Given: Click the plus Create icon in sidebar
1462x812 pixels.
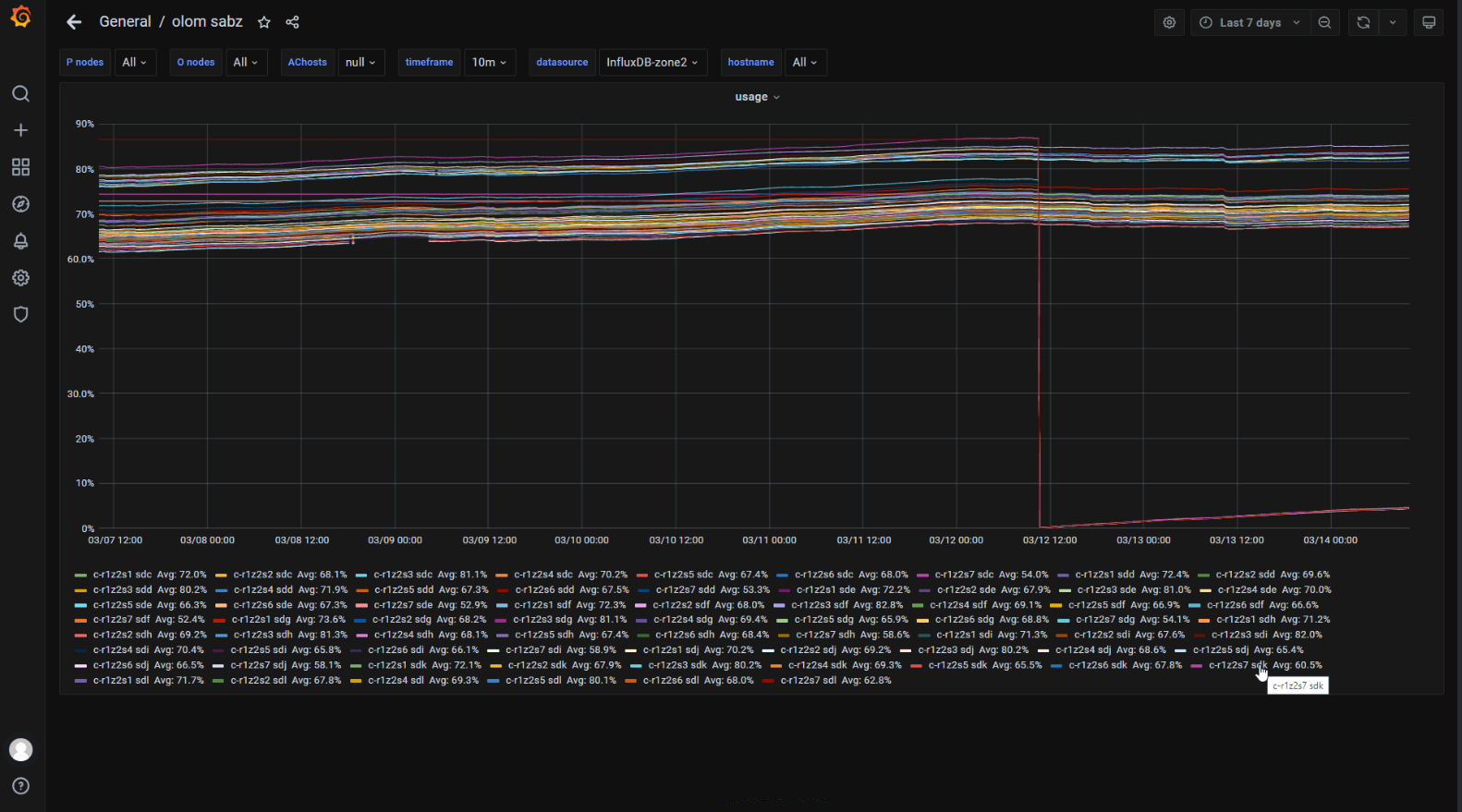Looking at the screenshot, I should point(20,131).
